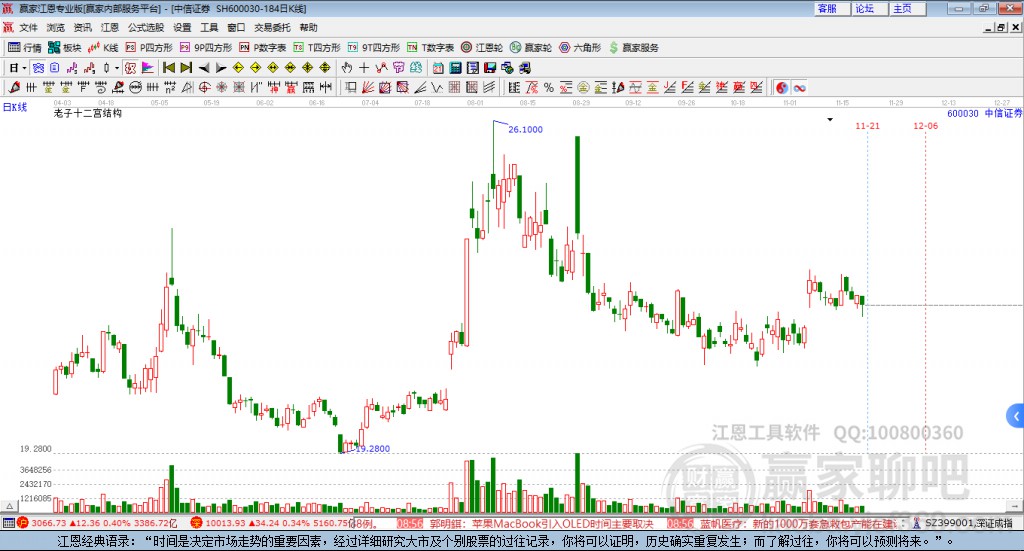Open the 六角形 hexagon tool

(x=580, y=48)
